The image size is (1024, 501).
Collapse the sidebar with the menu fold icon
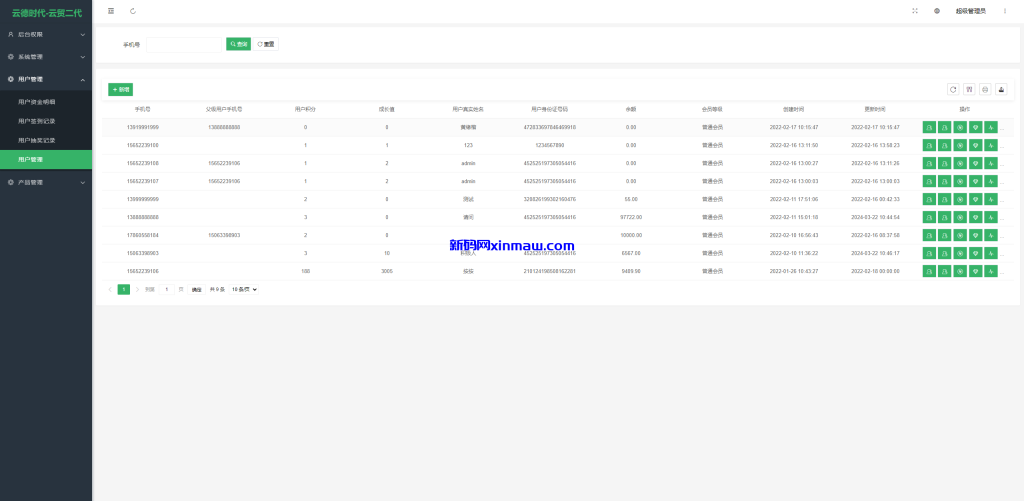pyautogui.click(x=111, y=11)
